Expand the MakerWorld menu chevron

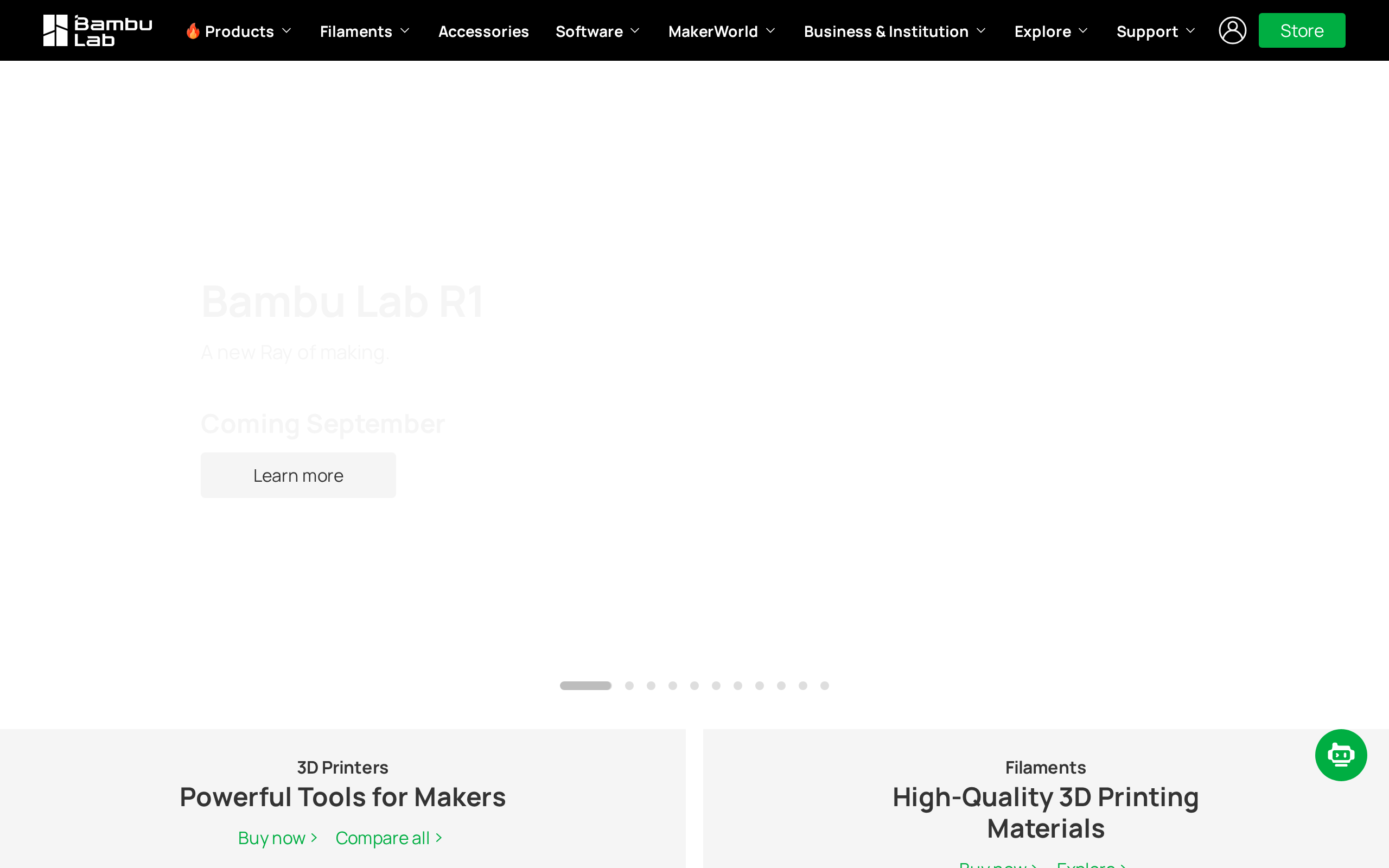[771, 31]
